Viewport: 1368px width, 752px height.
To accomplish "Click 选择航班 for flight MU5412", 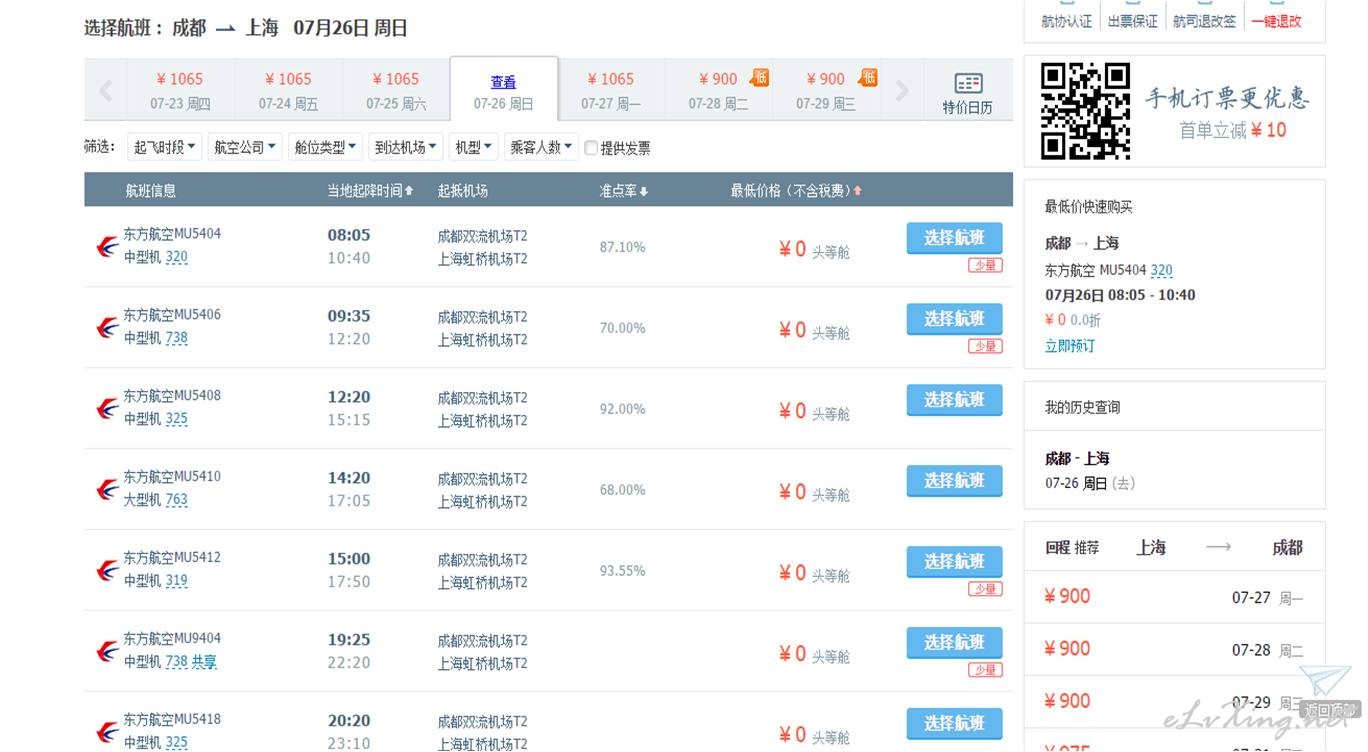I will (954, 562).
